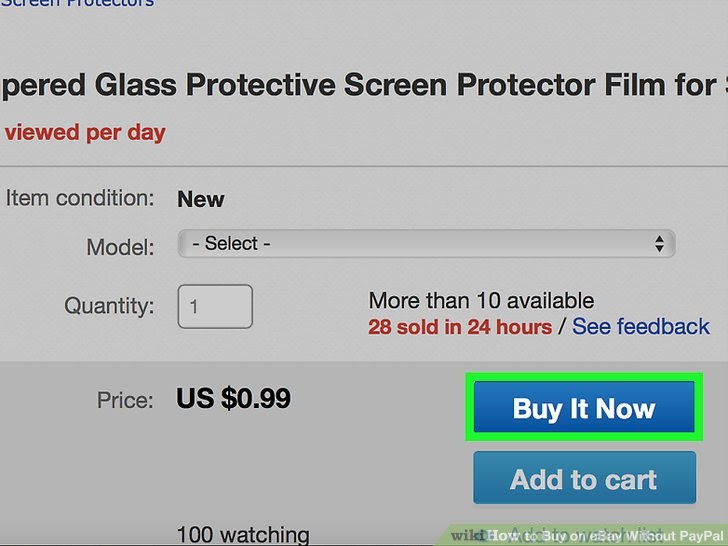
Task: Add the item to cart
Action: click(584, 478)
